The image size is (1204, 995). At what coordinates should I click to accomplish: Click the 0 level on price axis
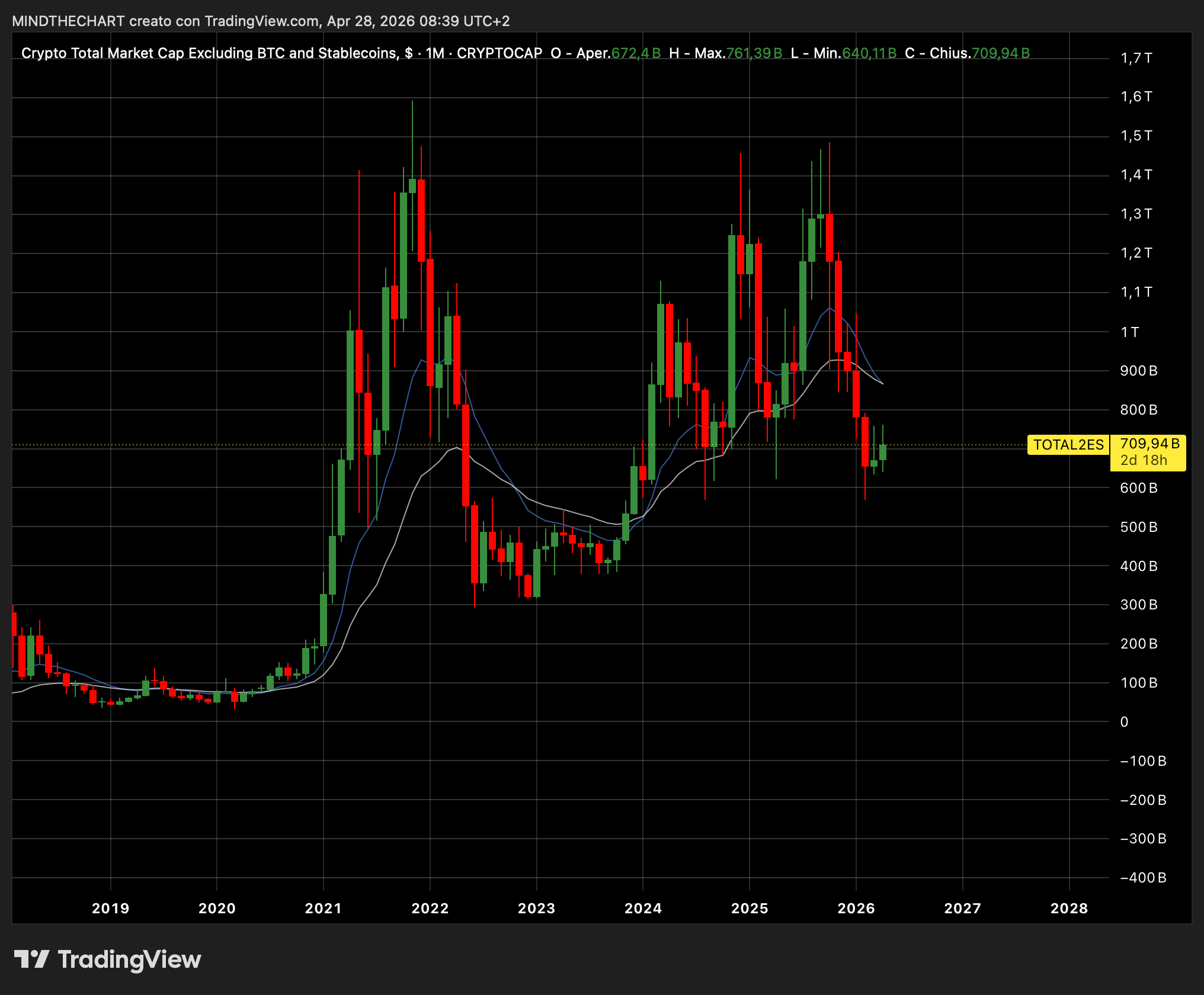point(1124,721)
